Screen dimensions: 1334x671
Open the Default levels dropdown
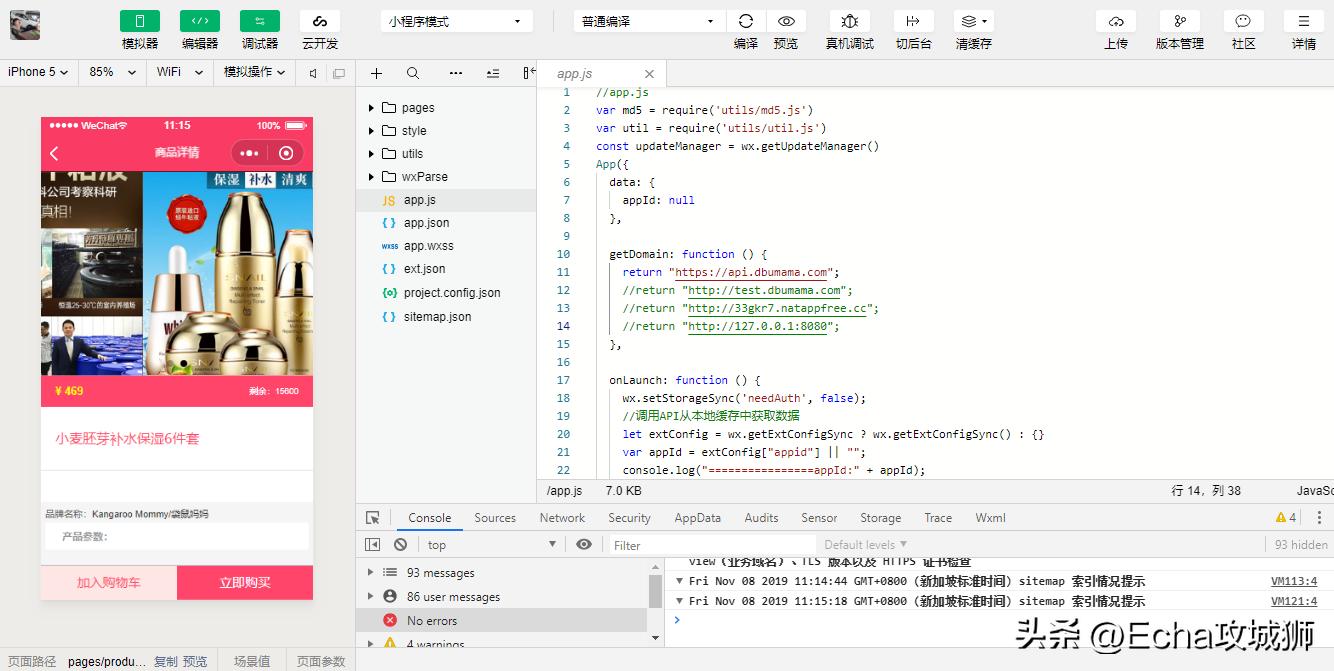865,545
